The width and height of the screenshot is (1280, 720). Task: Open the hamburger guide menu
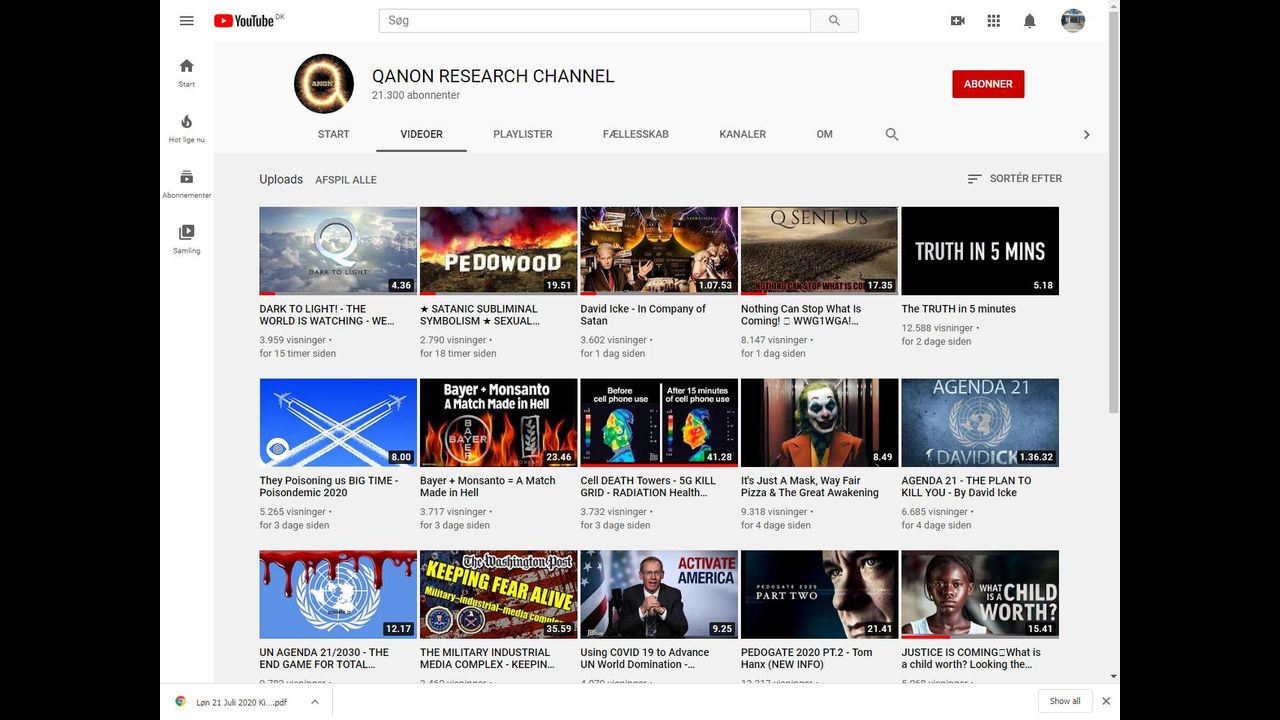[187, 21]
